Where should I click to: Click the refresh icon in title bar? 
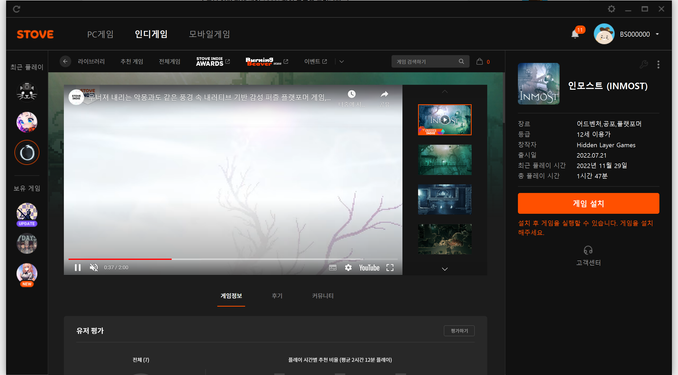(x=16, y=9)
